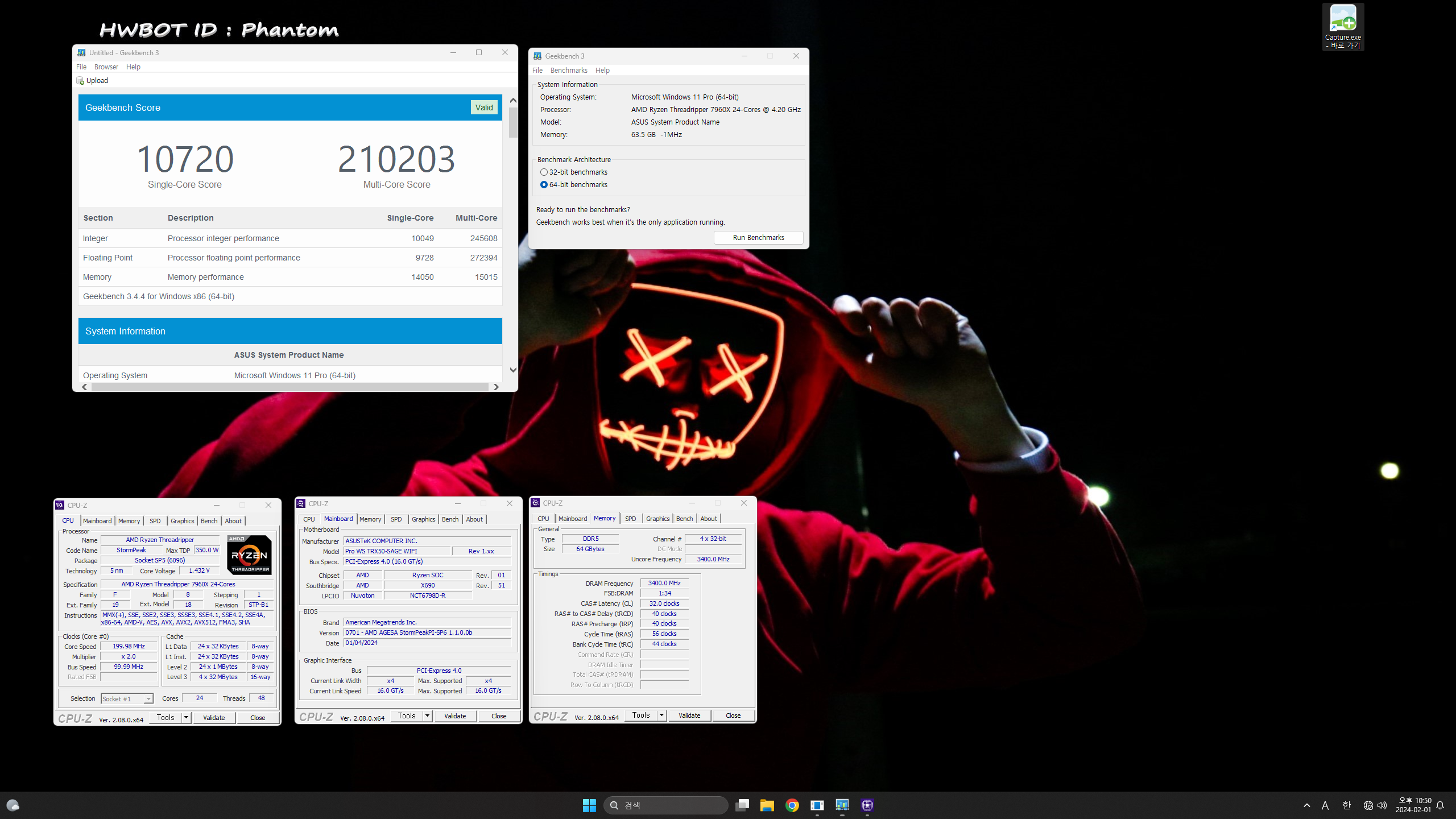The image size is (1456, 819).
Task: Click the taskbar search box
Action: 665,805
